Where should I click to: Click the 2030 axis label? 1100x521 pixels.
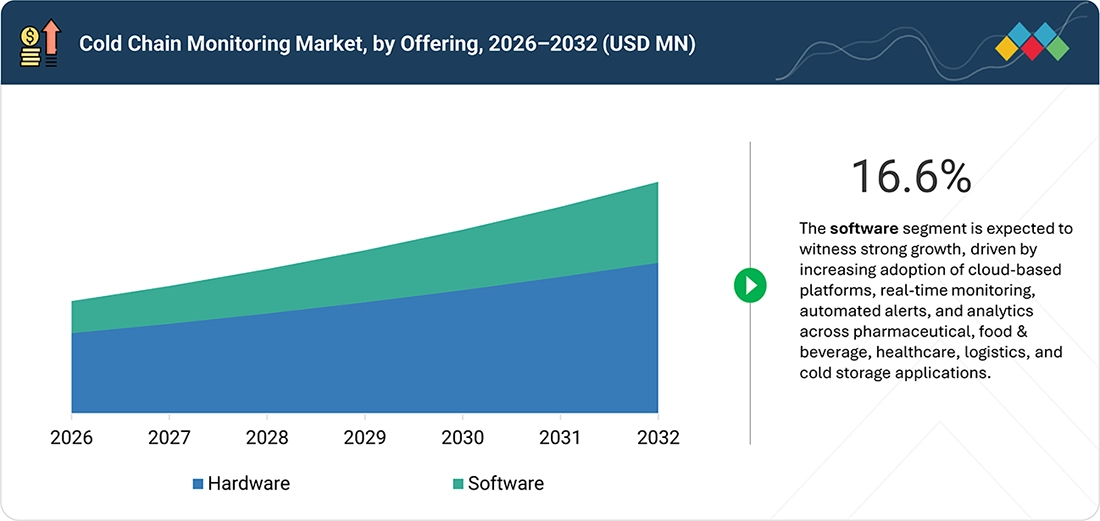point(462,438)
